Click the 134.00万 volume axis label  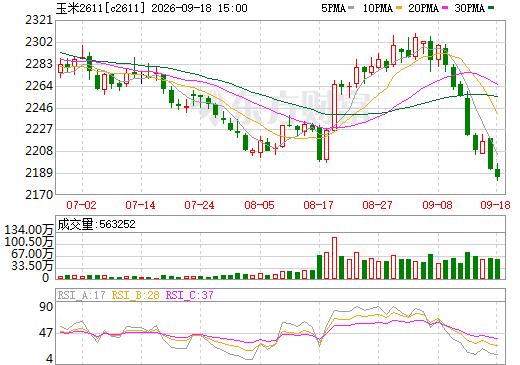(x=29, y=230)
